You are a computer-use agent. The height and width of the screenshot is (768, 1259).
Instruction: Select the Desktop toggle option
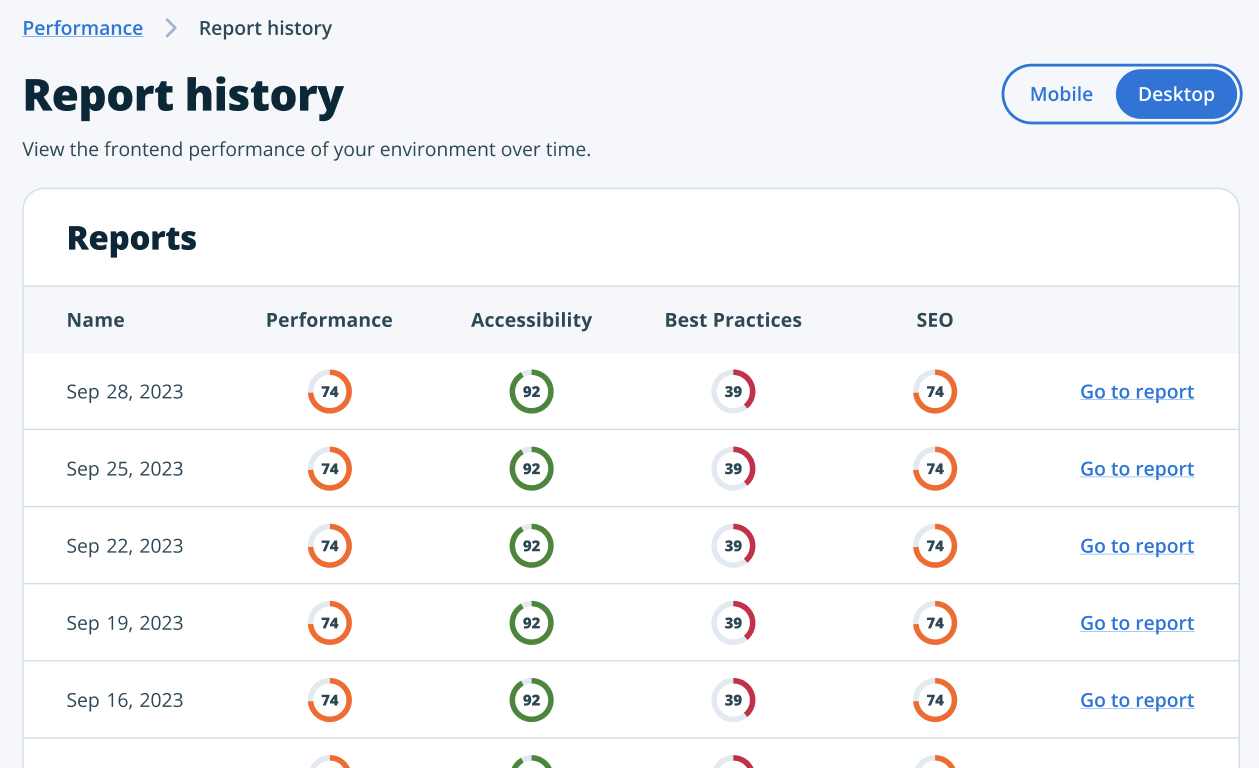coord(1176,94)
